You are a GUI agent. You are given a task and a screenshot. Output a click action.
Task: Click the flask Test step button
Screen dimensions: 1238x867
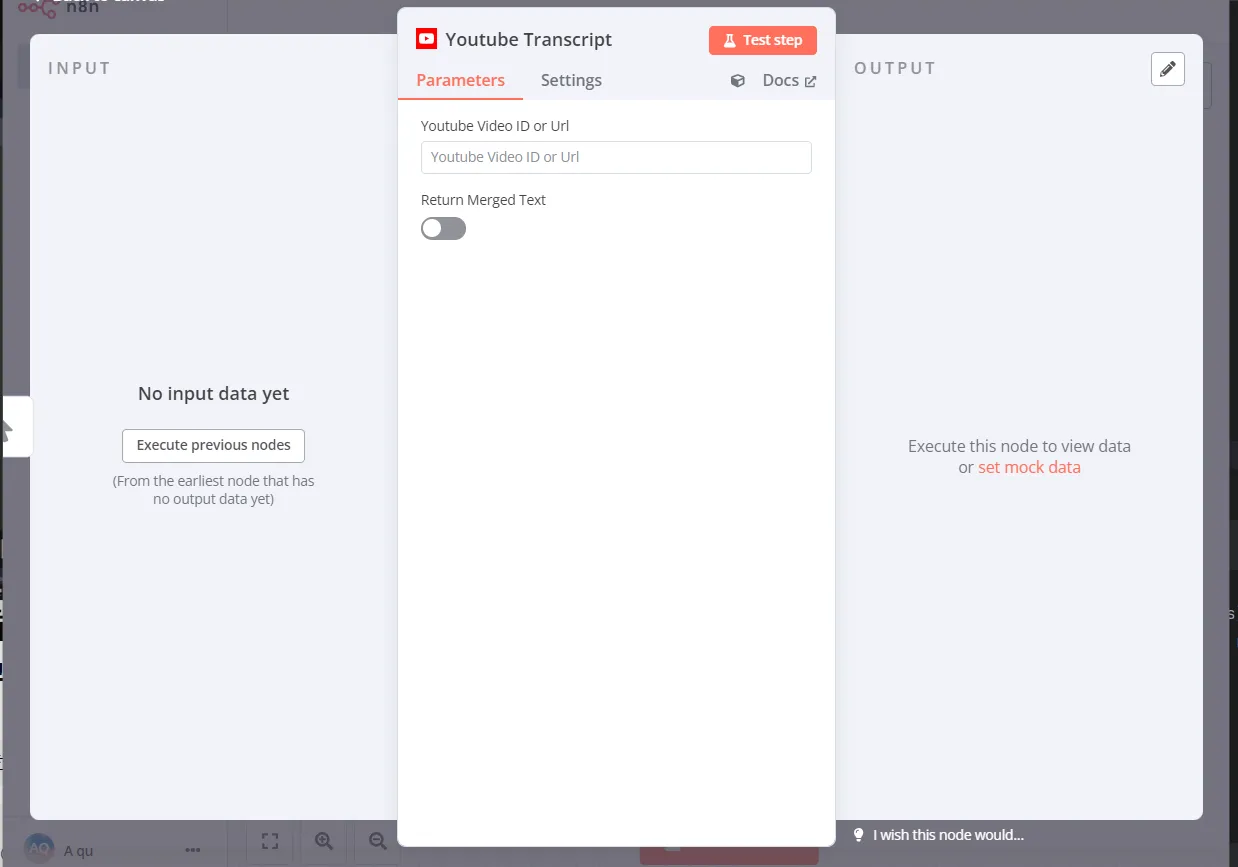click(x=763, y=40)
